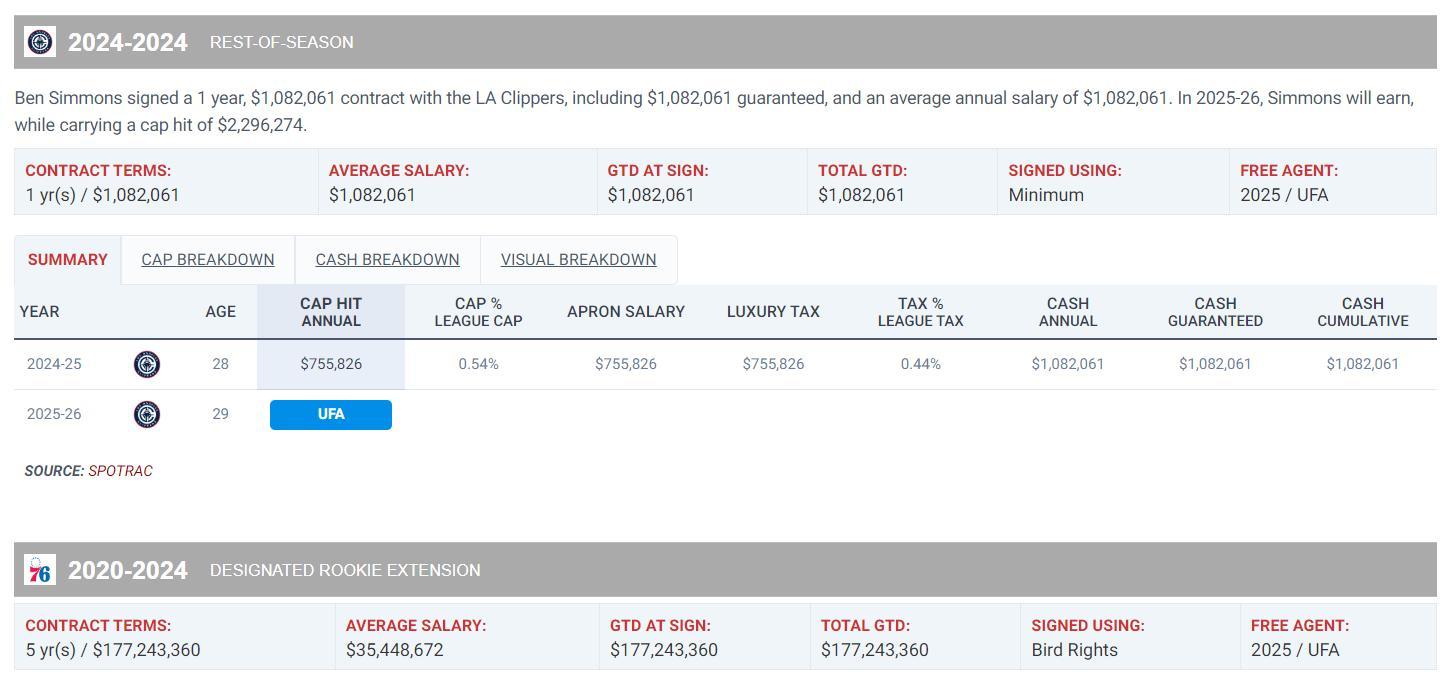Click the blue UFA badge for 2025-26

click(331, 414)
